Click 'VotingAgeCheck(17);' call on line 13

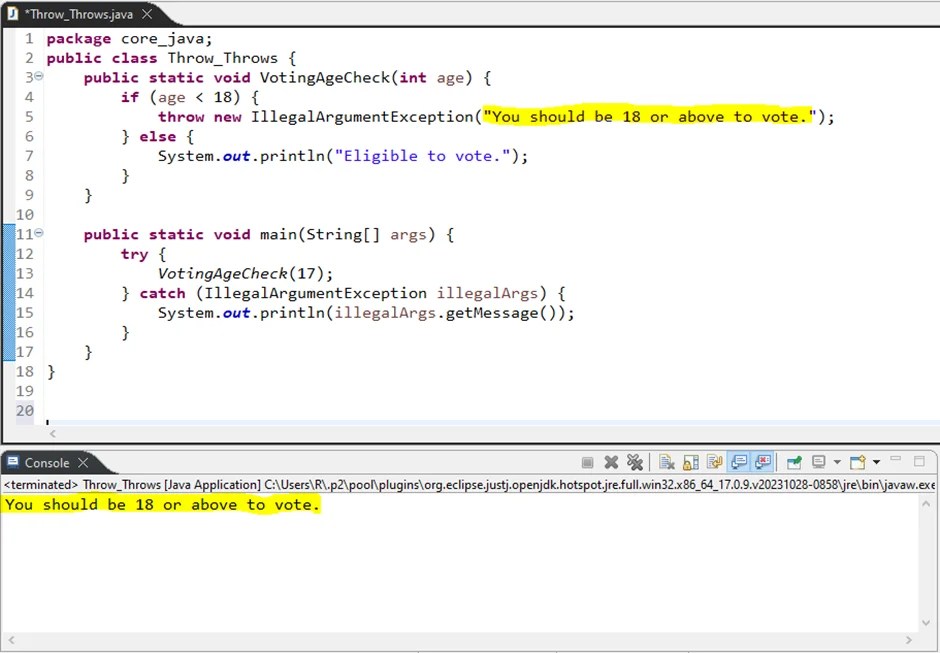(245, 273)
